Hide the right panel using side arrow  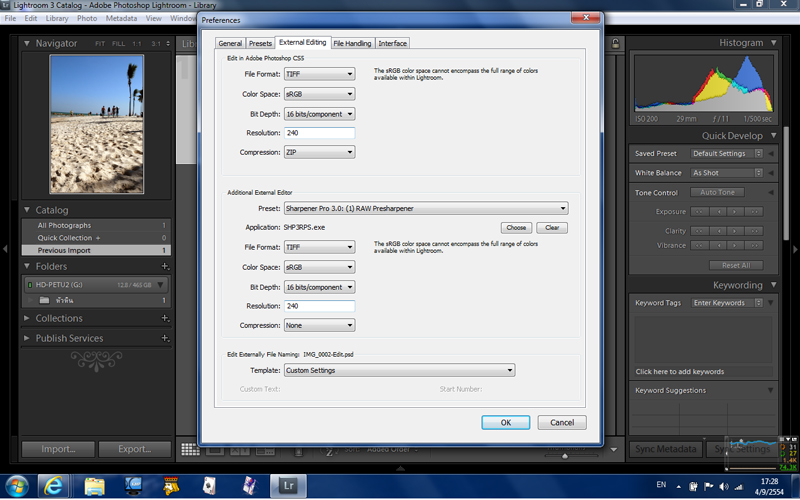pos(795,249)
